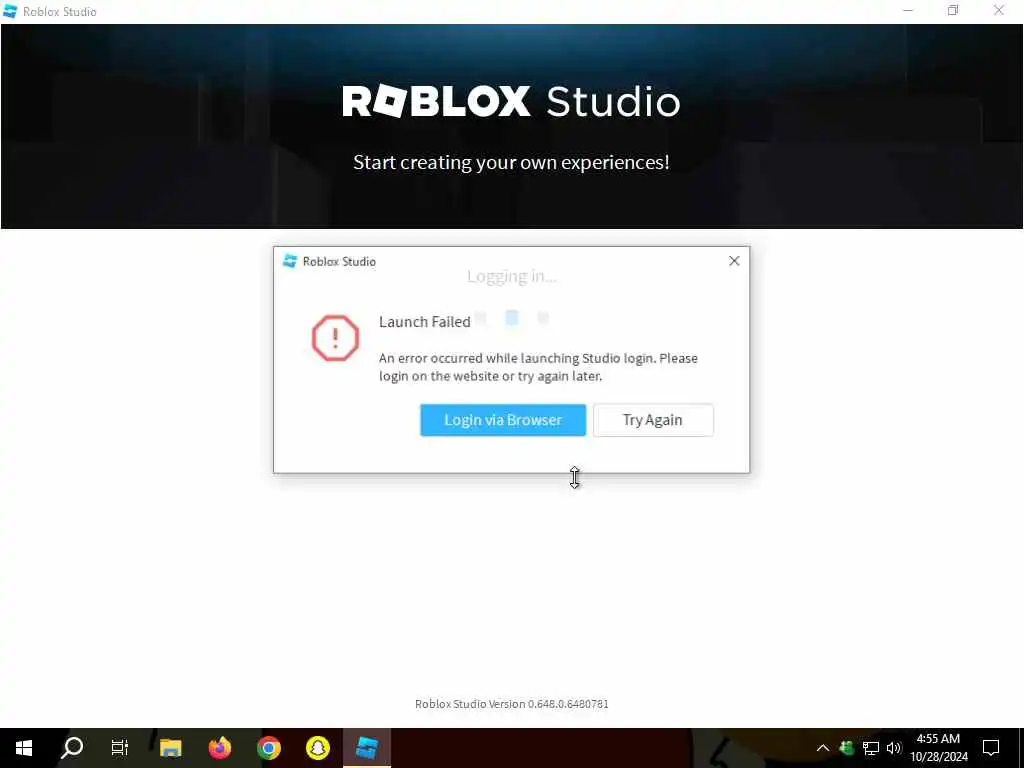
Task: Open Task View on taskbar
Action: pos(120,748)
